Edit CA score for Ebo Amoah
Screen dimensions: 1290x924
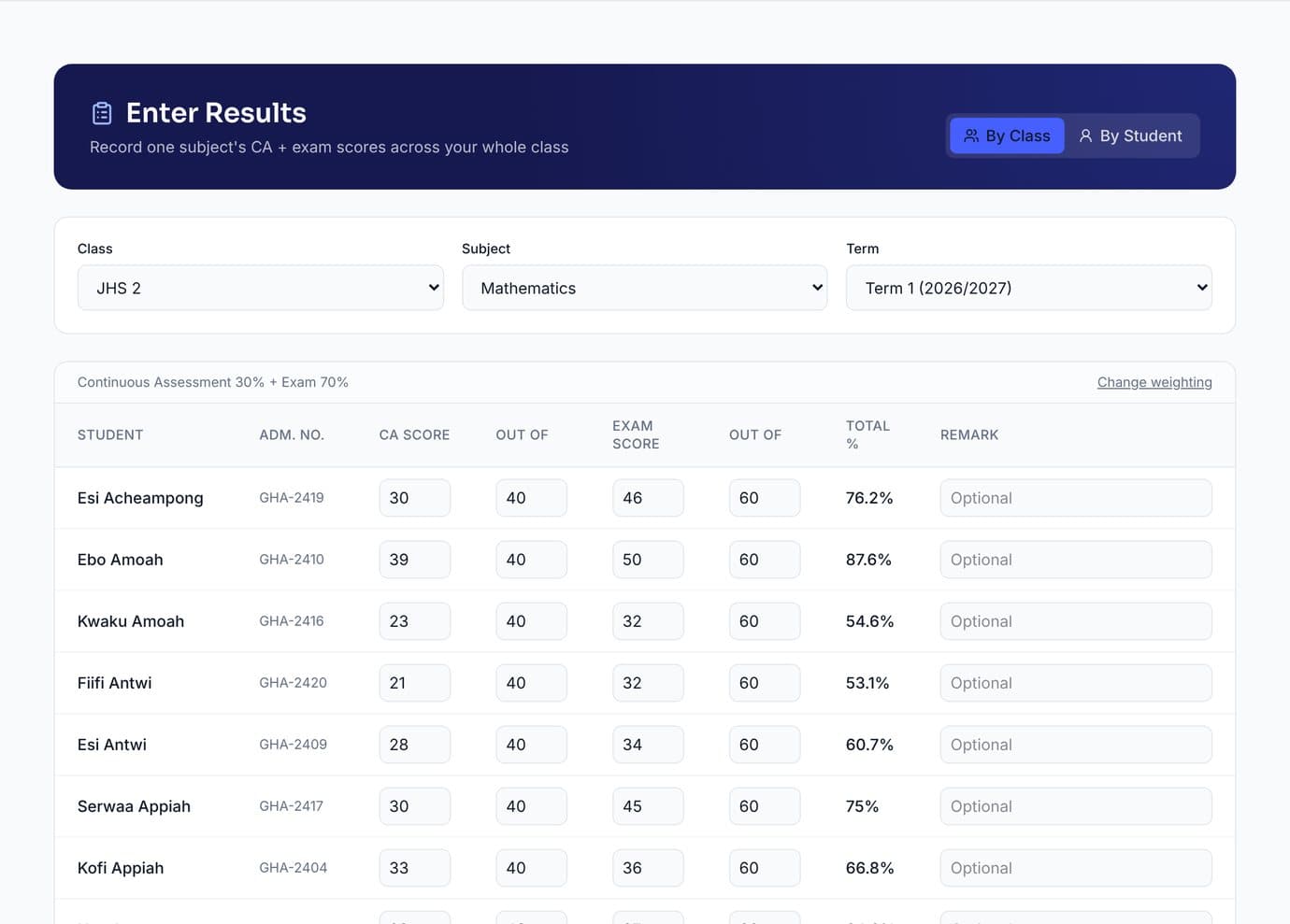414,560
